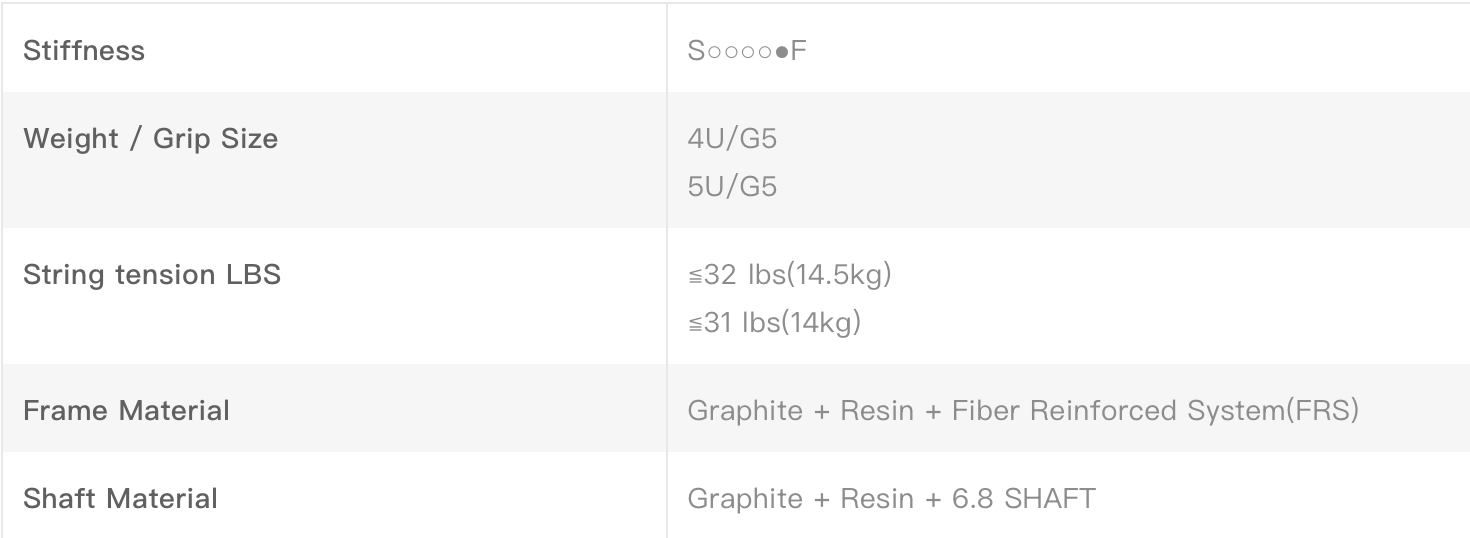Click the 4U/G5 weight value

coord(732,139)
